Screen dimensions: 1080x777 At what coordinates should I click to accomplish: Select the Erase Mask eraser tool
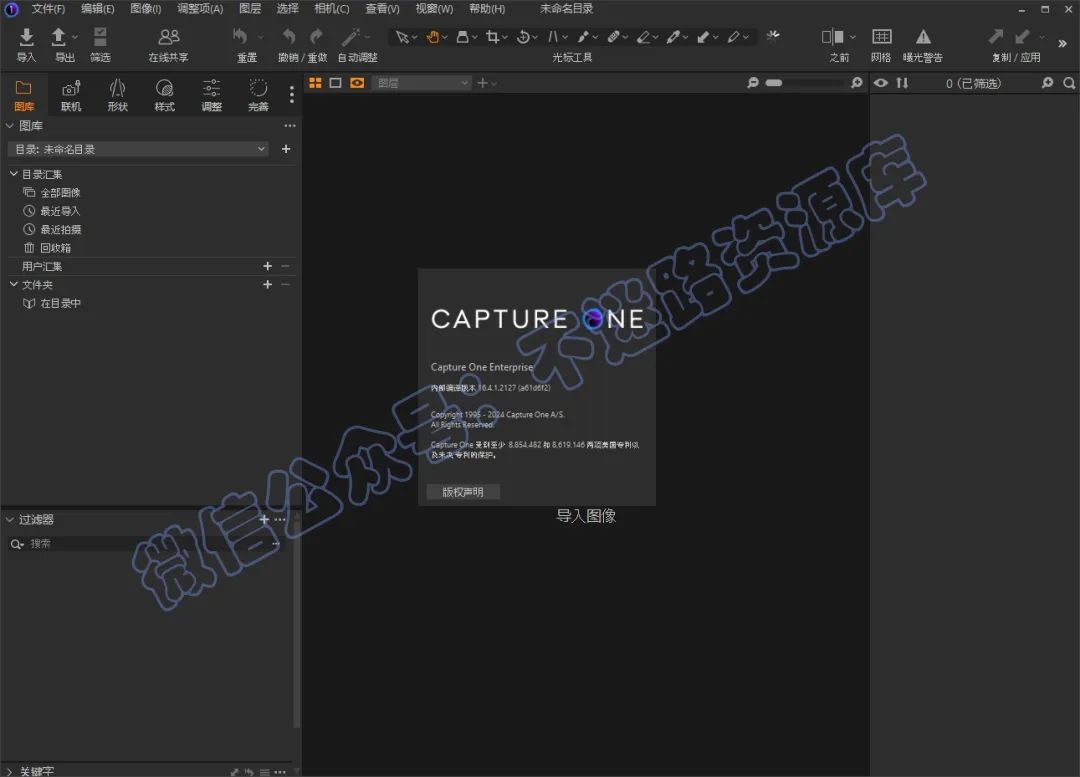tap(643, 37)
